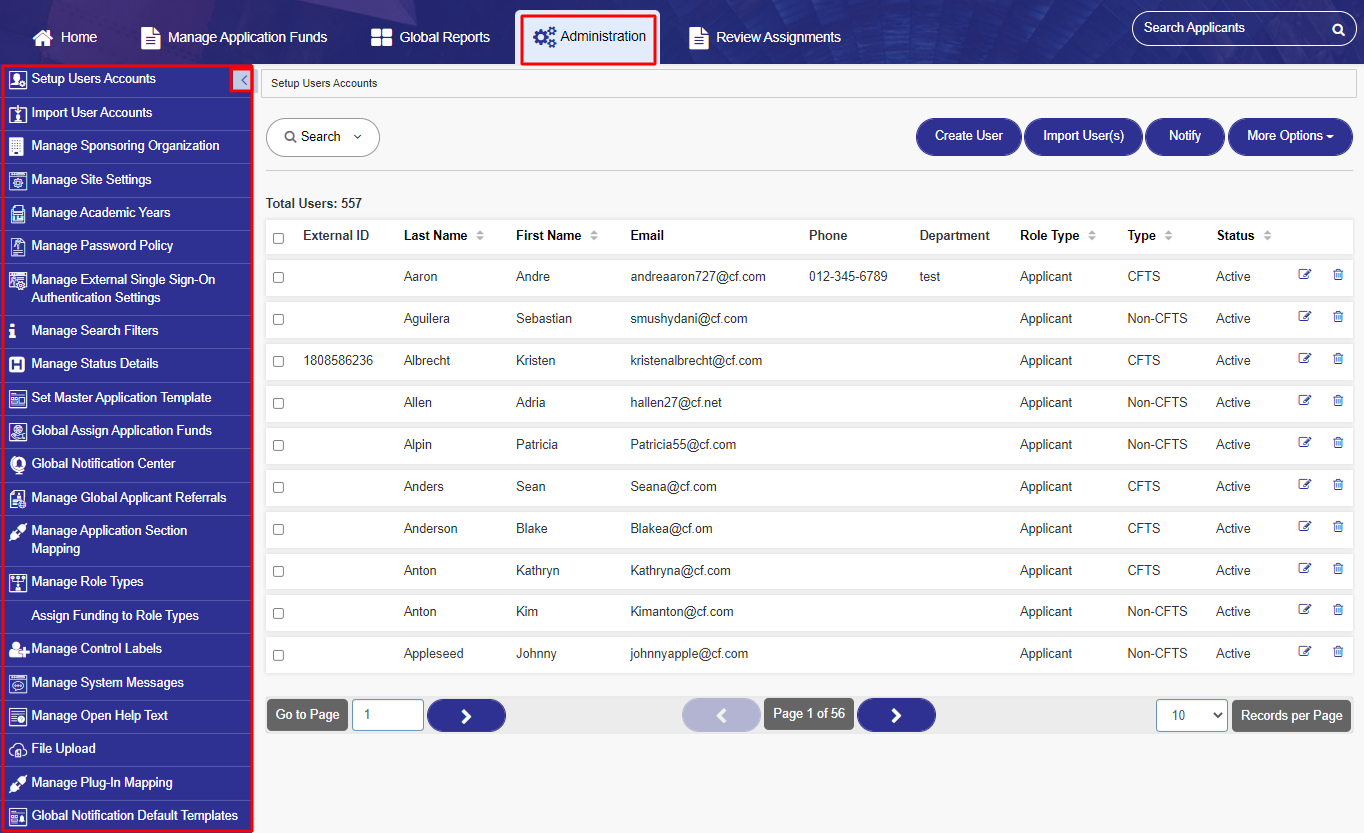Select the checkbox for Patricia Alpin
Image resolution: width=1364 pixels, height=833 pixels.
click(278, 445)
